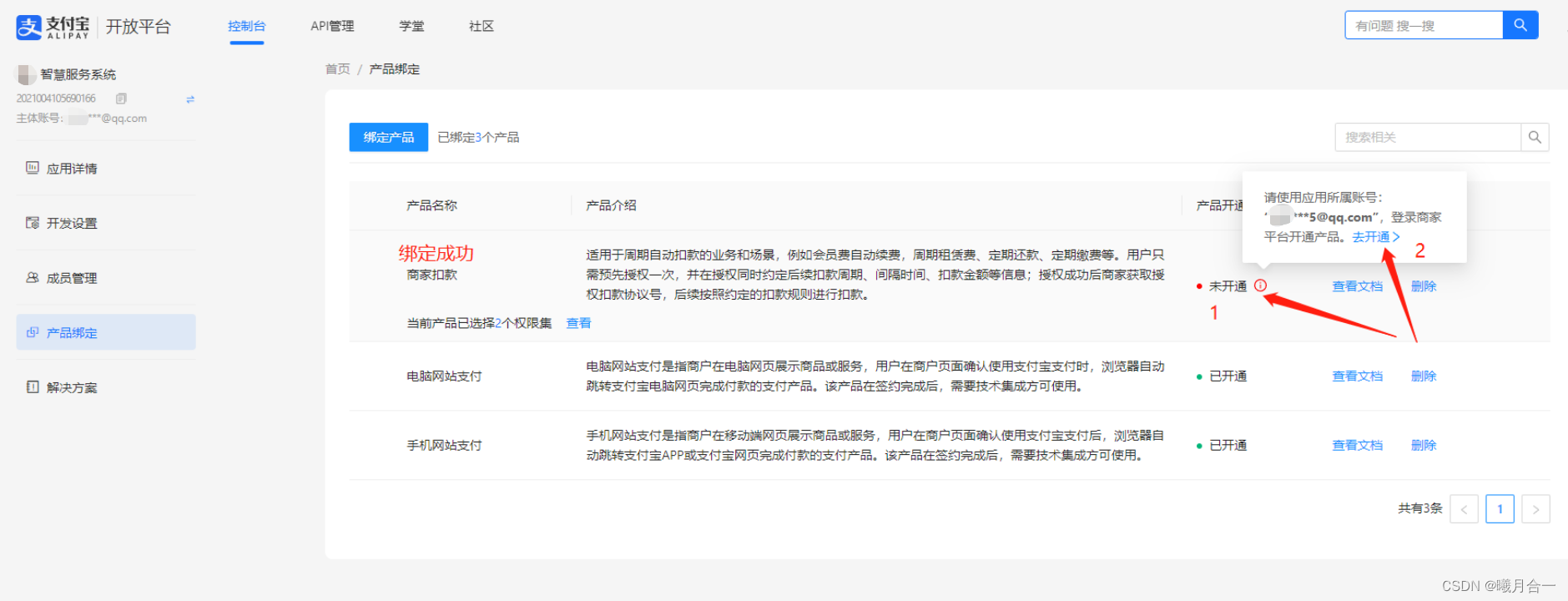The height and width of the screenshot is (601, 1568).
Task: Click the app avatar next to 智慧服务系统
Action: point(26,74)
